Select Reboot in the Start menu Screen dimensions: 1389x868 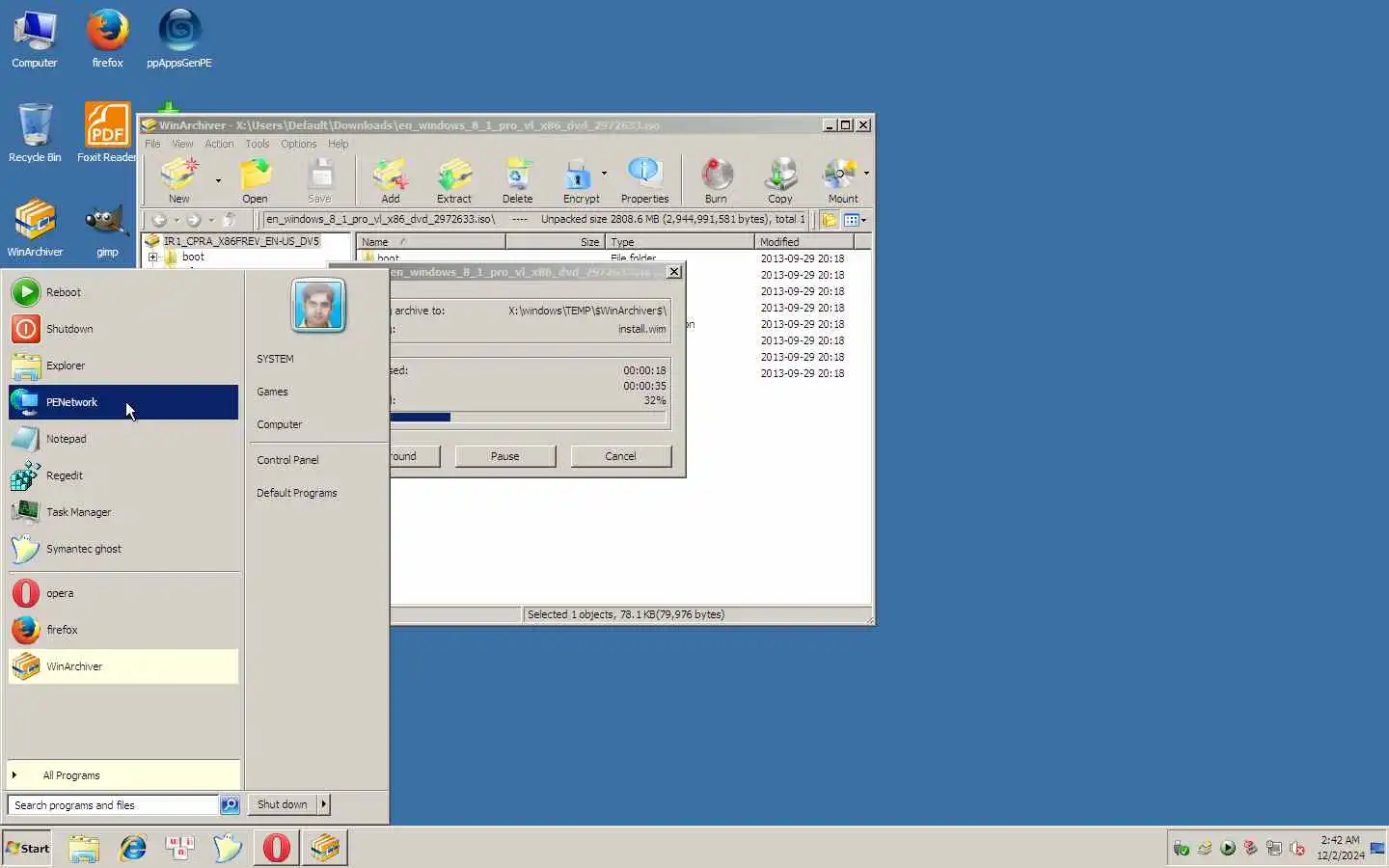(x=123, y=292)
